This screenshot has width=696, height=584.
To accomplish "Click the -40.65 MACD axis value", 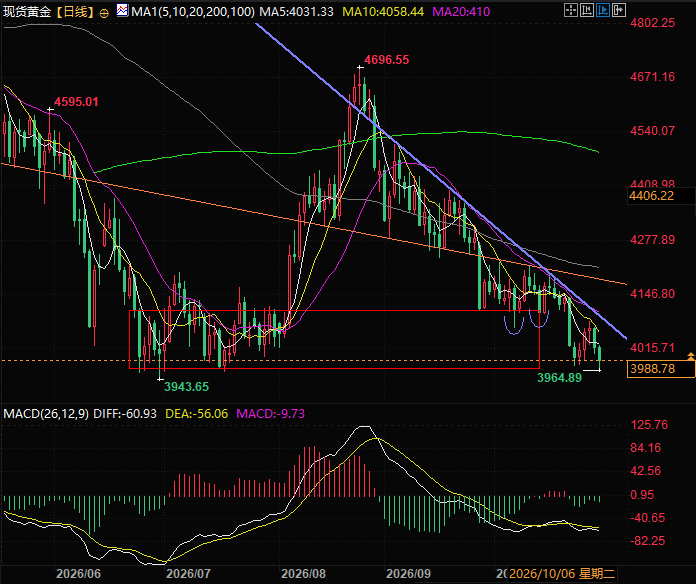I will click(648, 517).
